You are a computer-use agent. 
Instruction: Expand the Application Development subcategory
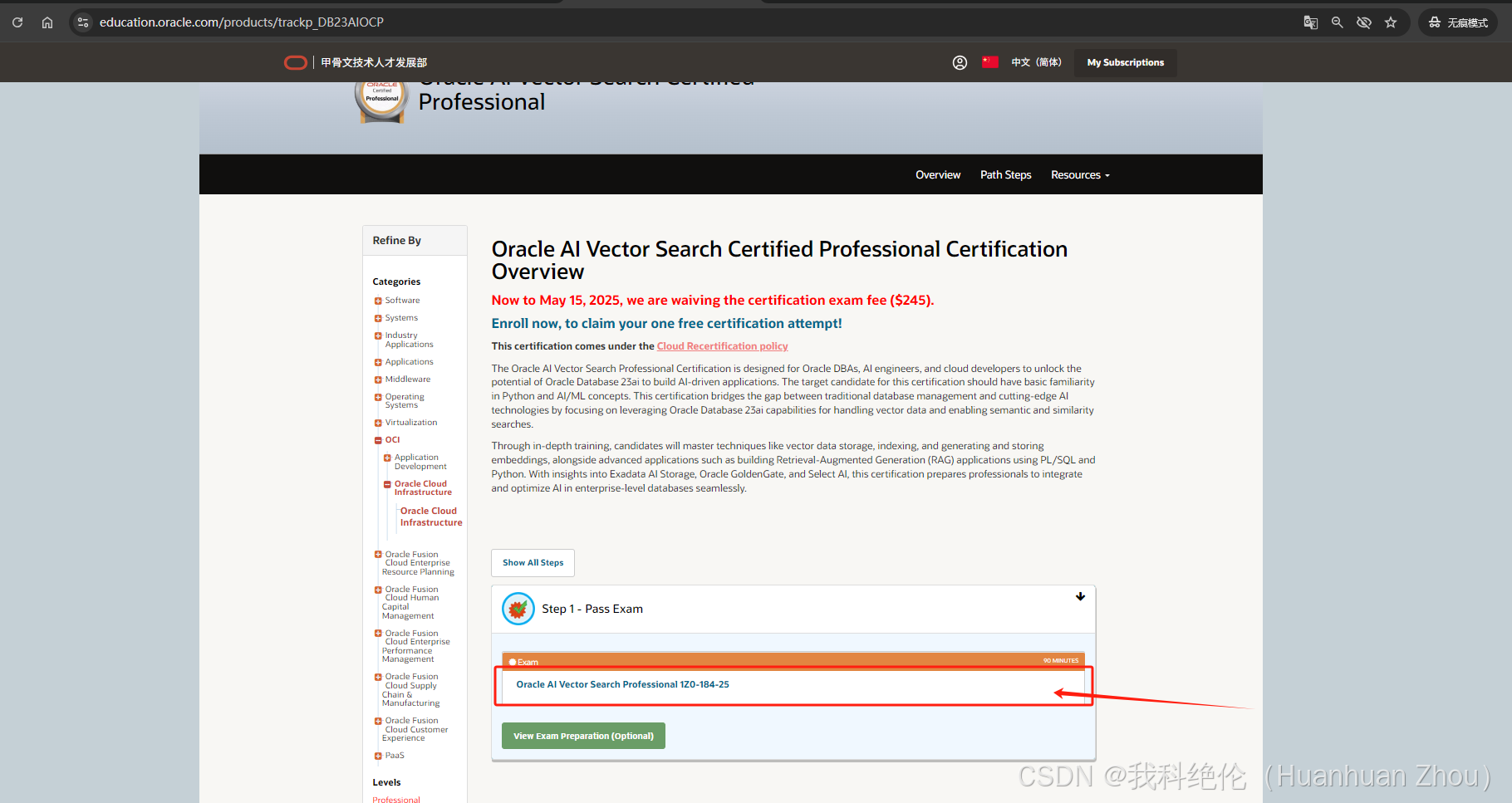pyautogui.click(x=387, y=458)
